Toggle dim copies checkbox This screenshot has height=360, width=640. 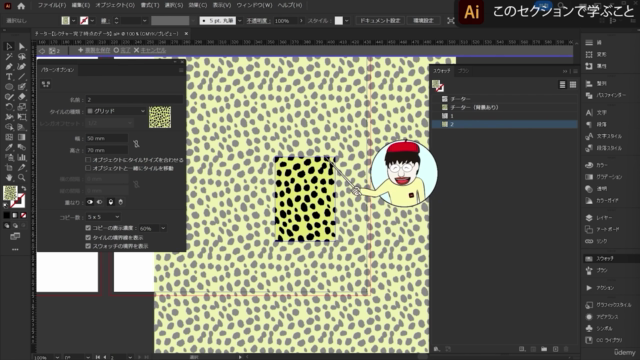[88, 228]
